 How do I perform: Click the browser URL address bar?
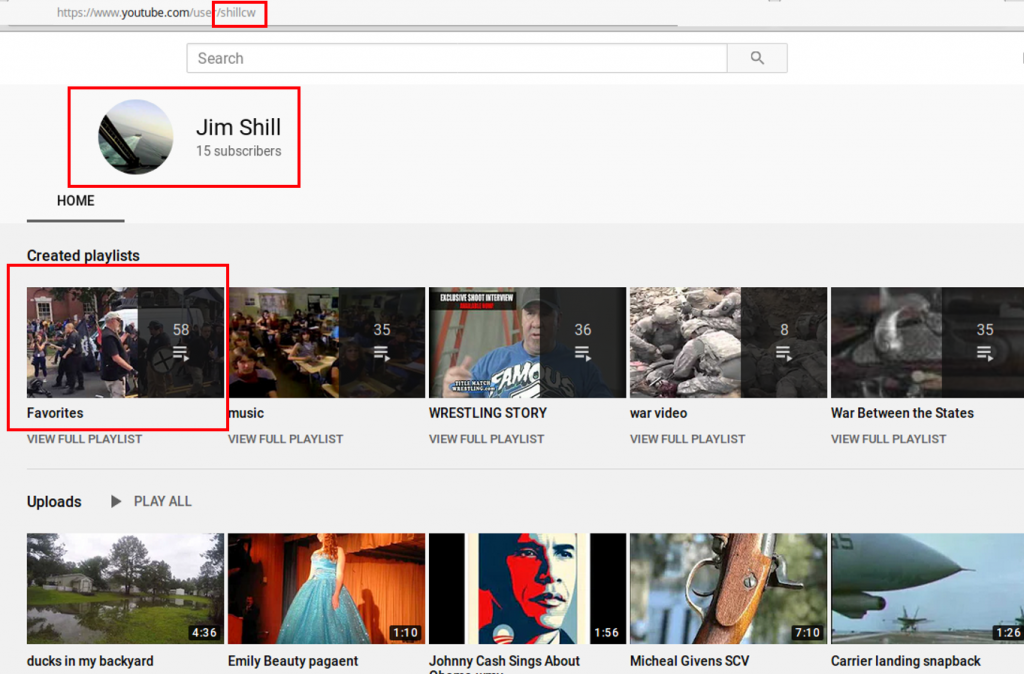point(400,13)
